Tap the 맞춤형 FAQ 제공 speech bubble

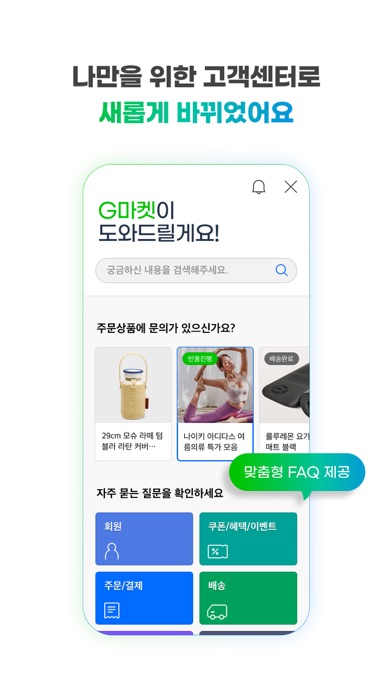coord(297,472)
